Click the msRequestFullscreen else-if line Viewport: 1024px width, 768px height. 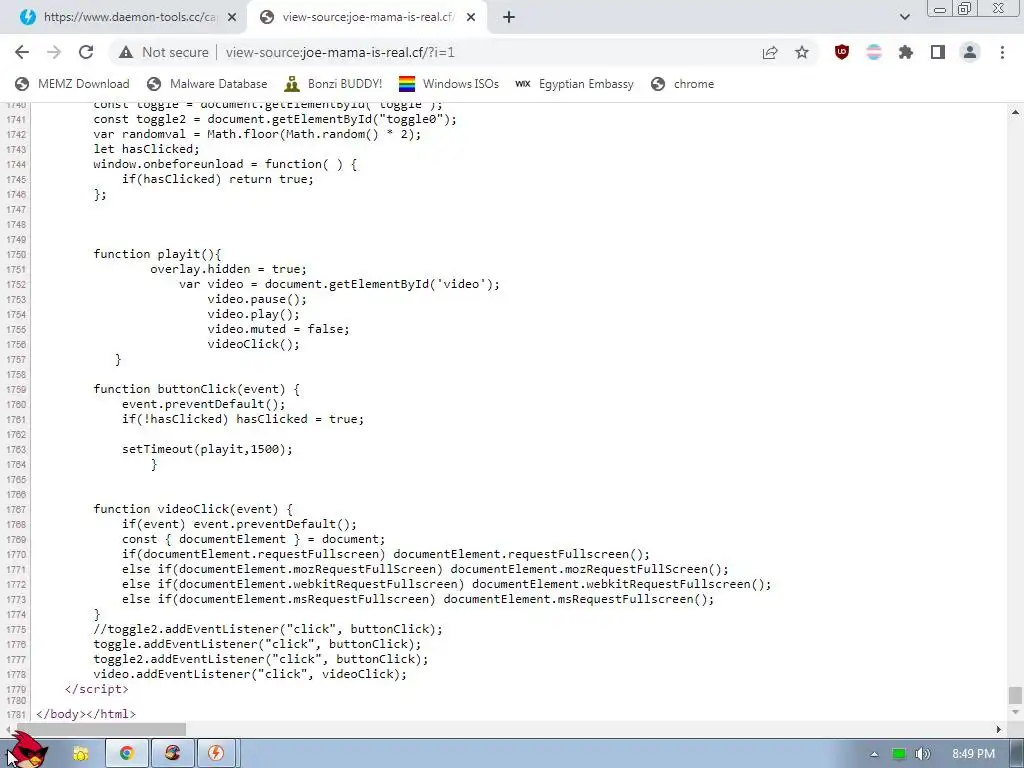(x=418, y=600)
